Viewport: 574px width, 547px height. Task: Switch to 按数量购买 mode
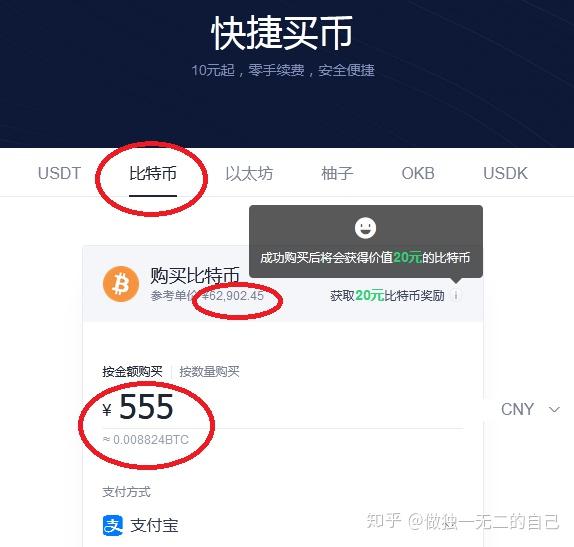coord(209,372)
